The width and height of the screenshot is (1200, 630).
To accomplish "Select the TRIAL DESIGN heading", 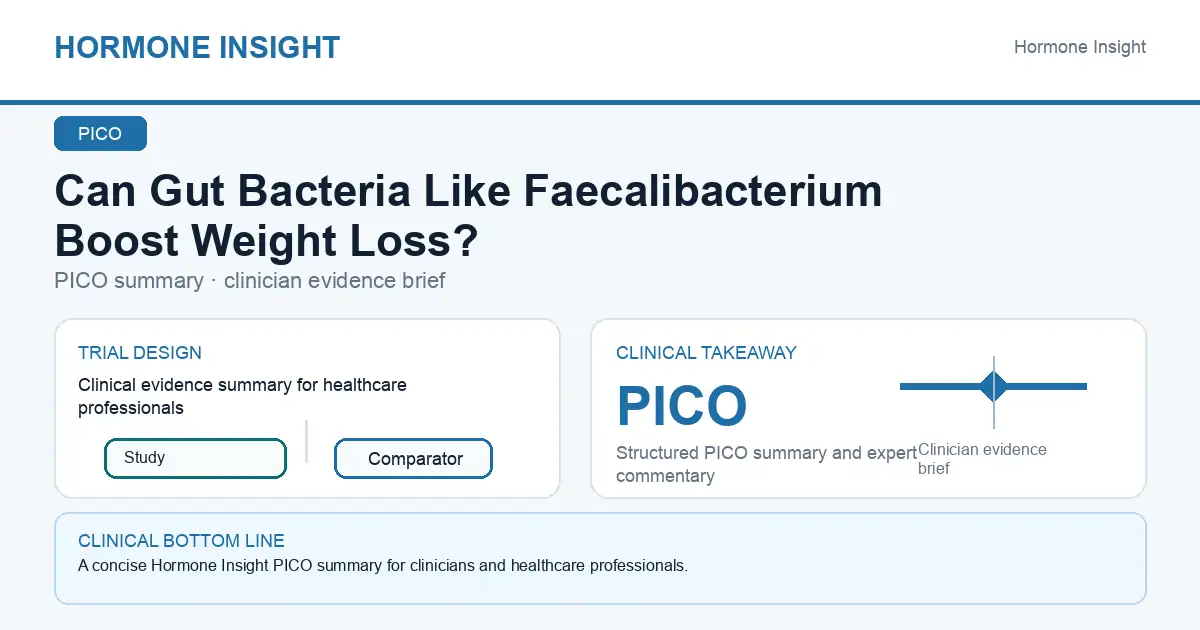I will coord(140,353).
